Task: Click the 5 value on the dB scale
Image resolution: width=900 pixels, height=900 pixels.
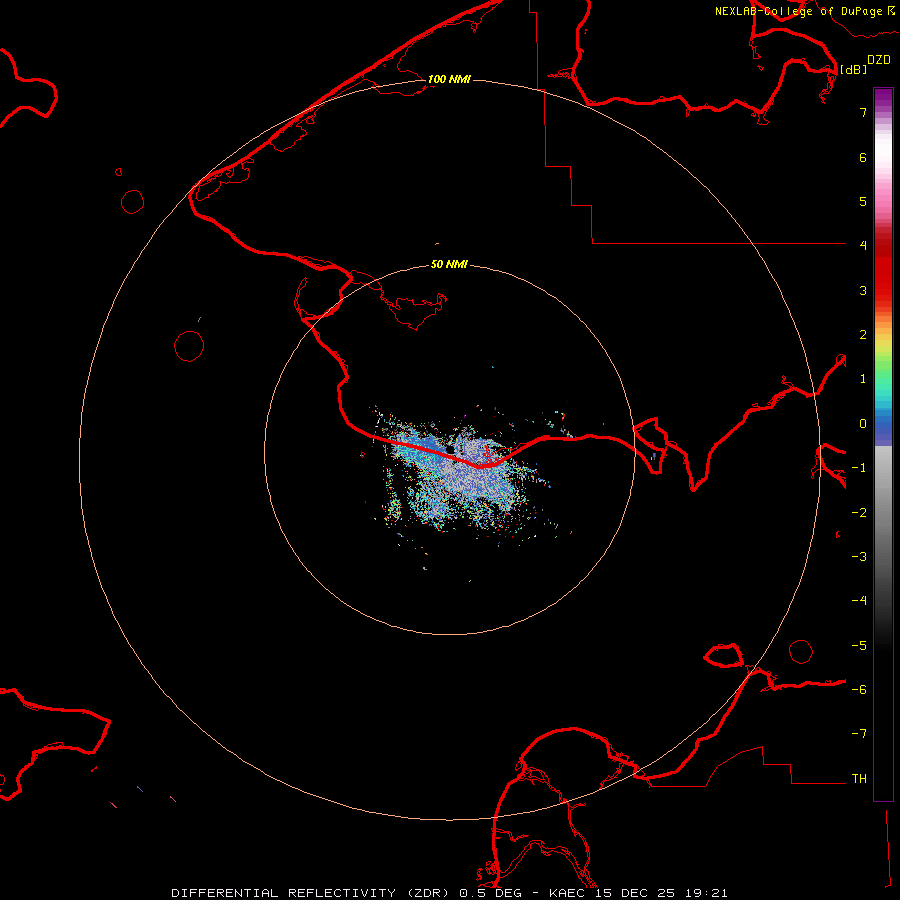Action: coord(863,201)
